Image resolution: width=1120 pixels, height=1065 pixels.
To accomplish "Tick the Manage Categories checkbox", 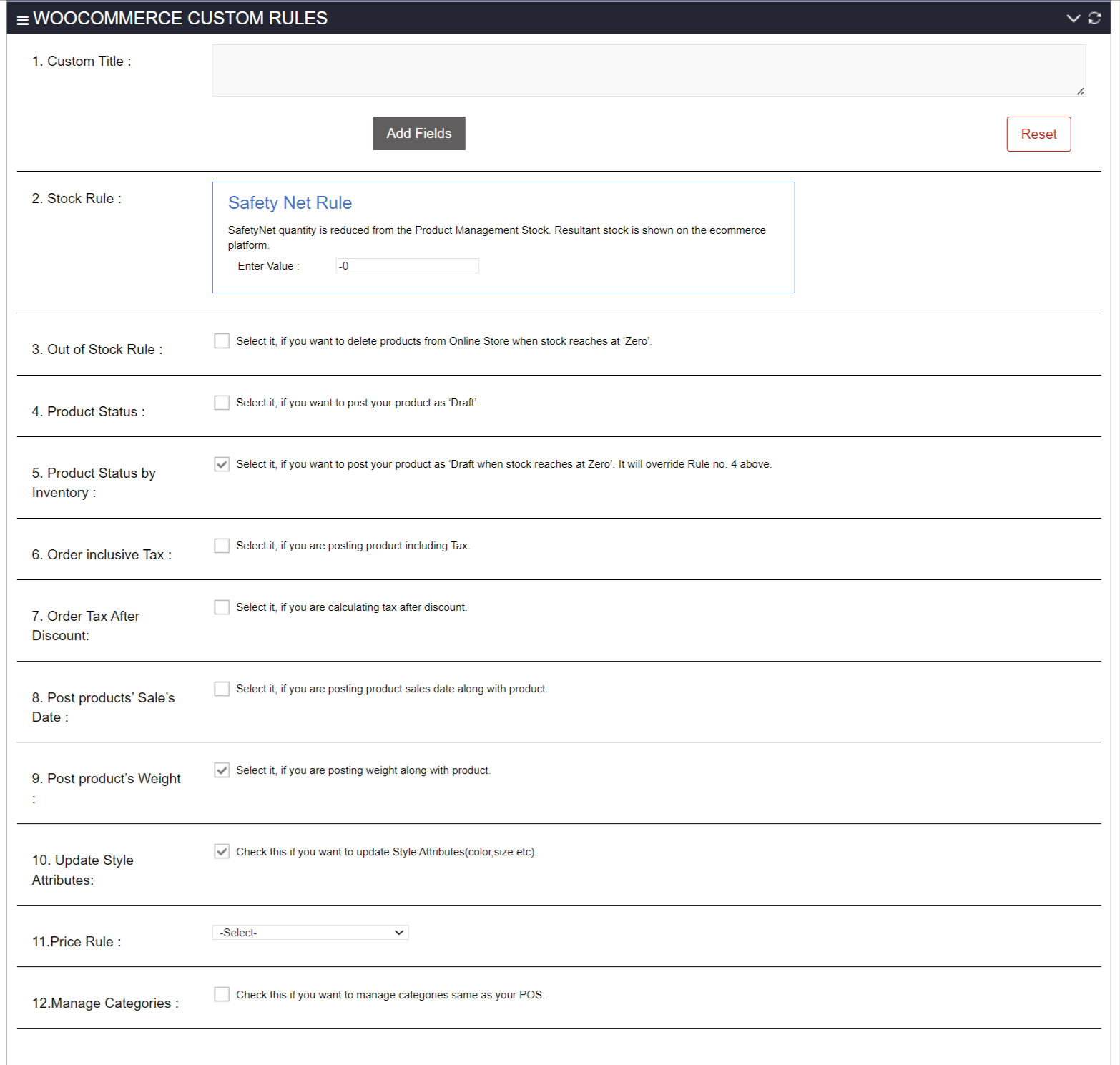I will (222, 995).
